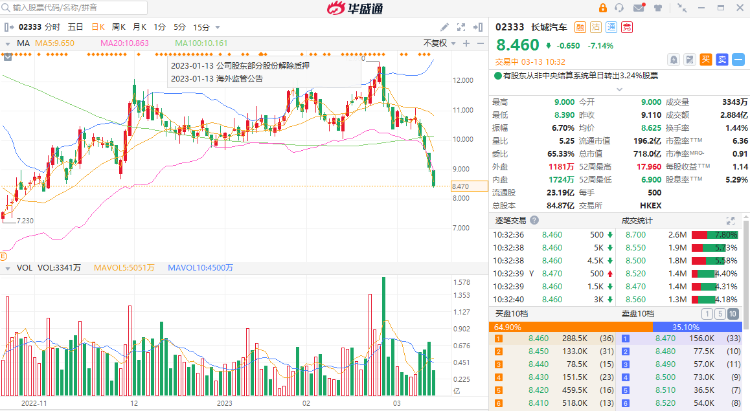Expand the VOL indicator dropdown
This screenshot has width=750, height=411.
(8, 268)
